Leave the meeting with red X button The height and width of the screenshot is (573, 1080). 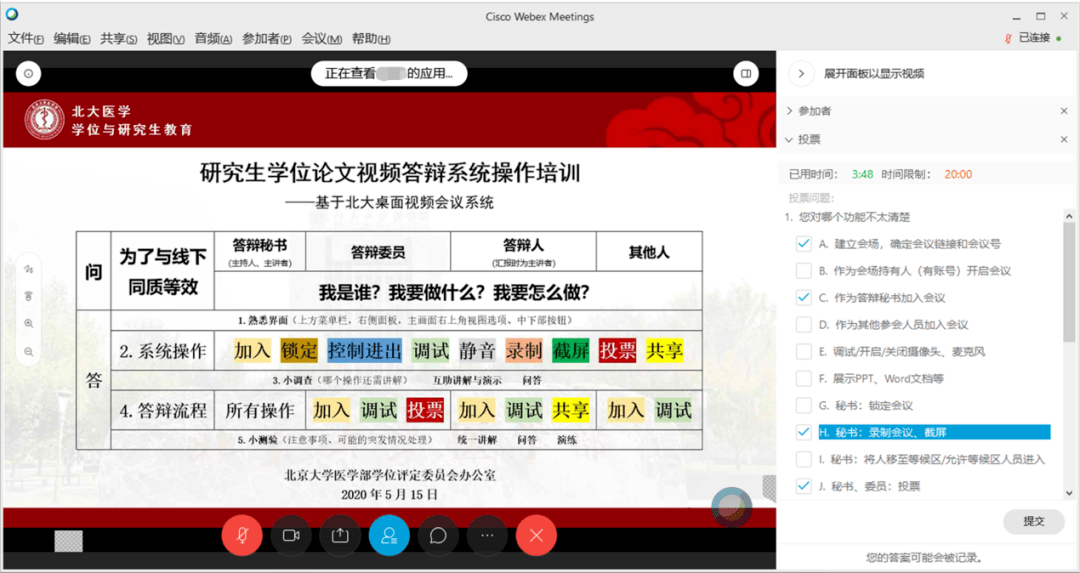pos(536,535)
